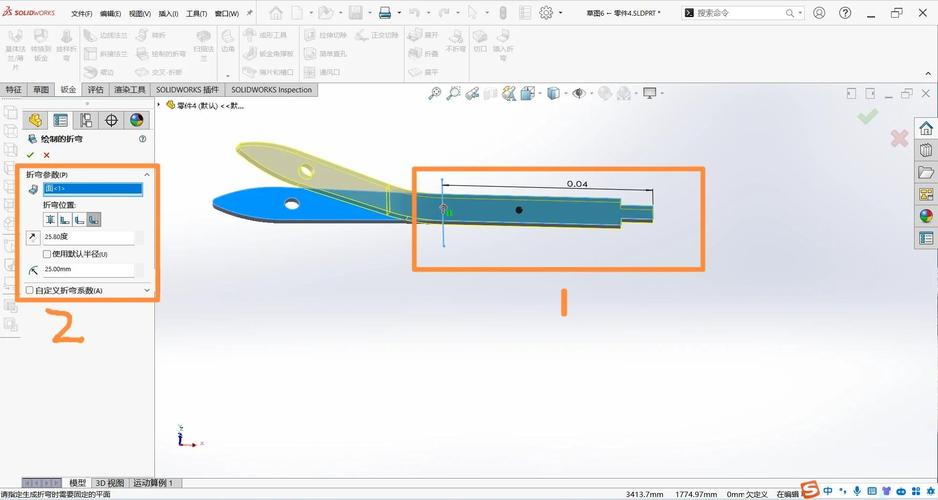
Task: Open the 文件(F) menu
Action: (x=81, y=13)
